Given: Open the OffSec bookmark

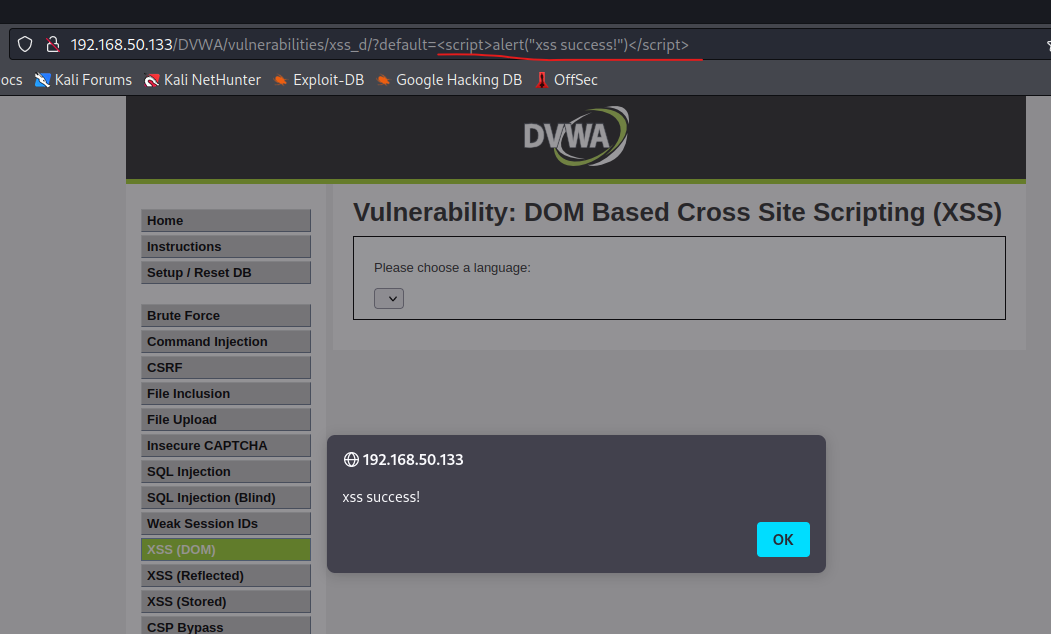Looking at the screenshot, I should 566,80.
